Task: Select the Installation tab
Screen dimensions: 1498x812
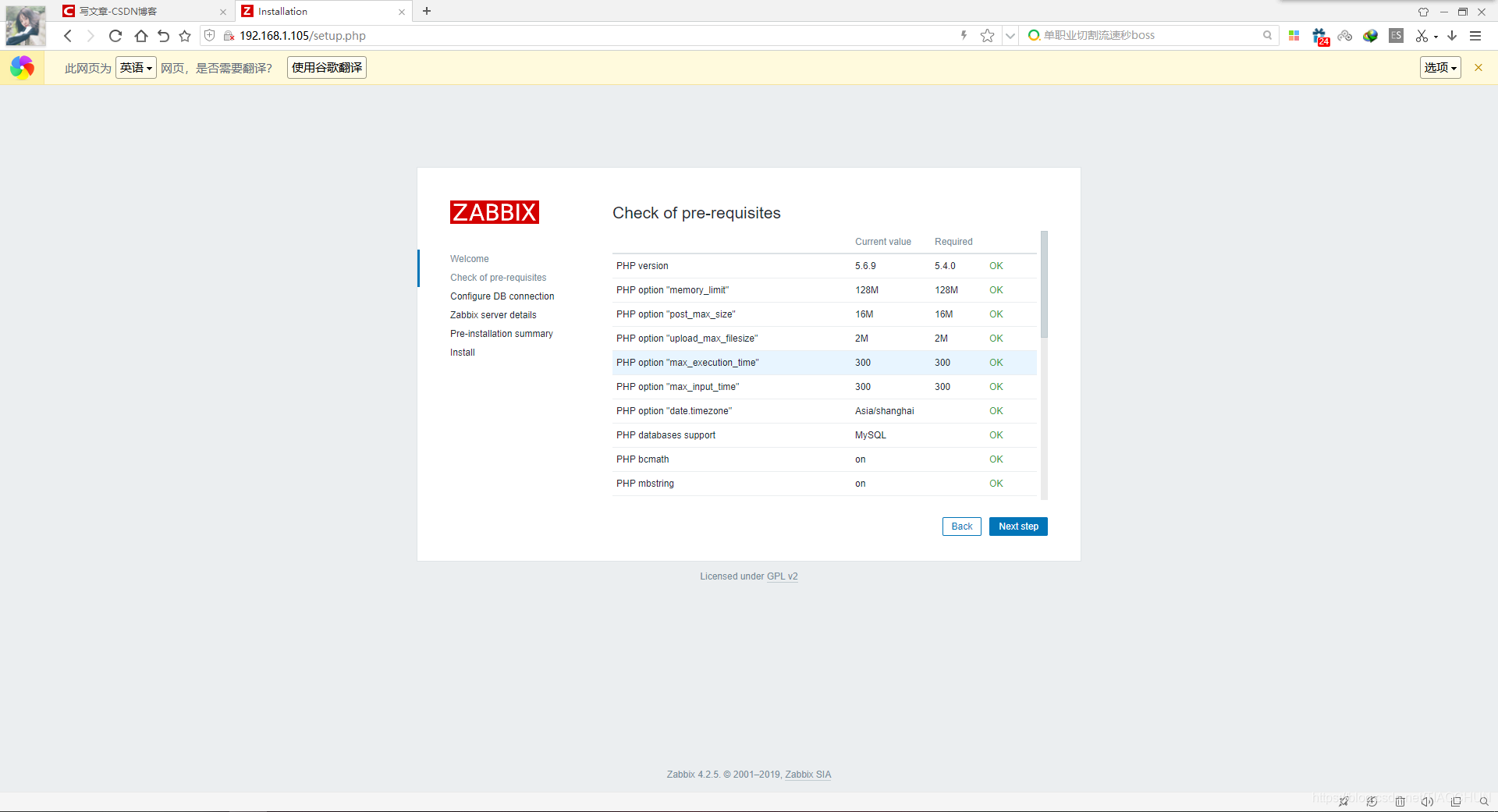Action: point(322,12)
